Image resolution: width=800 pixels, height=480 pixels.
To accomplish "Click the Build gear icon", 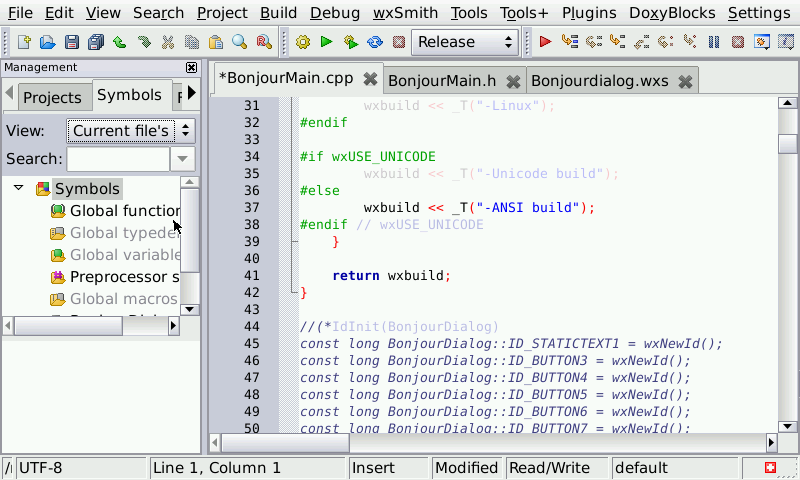I will coord(303,42).
